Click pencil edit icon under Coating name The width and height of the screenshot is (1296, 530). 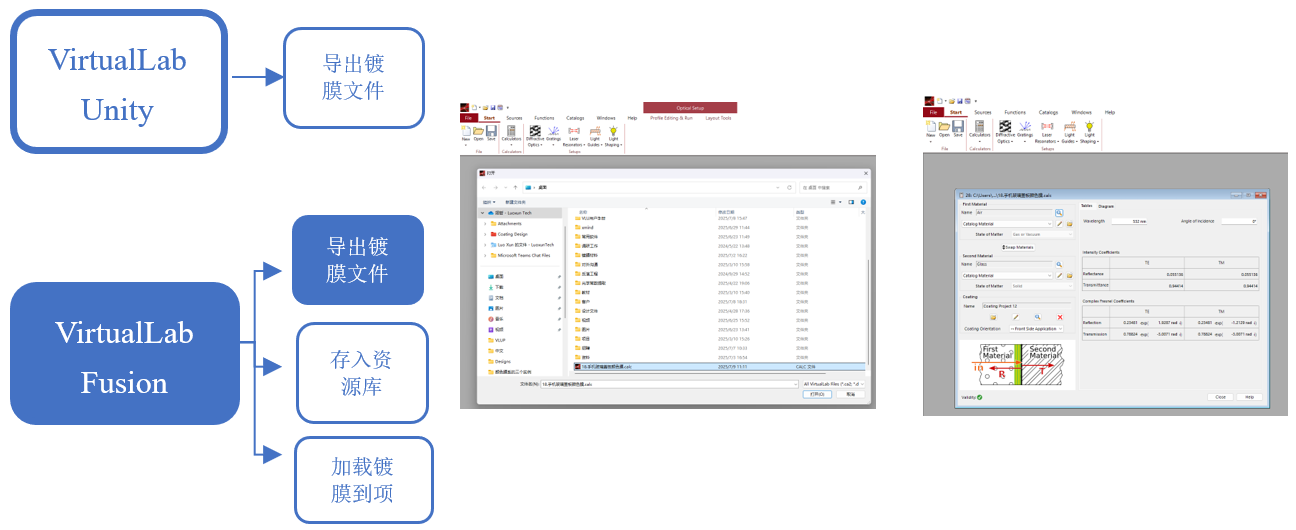coord(1015,317)
